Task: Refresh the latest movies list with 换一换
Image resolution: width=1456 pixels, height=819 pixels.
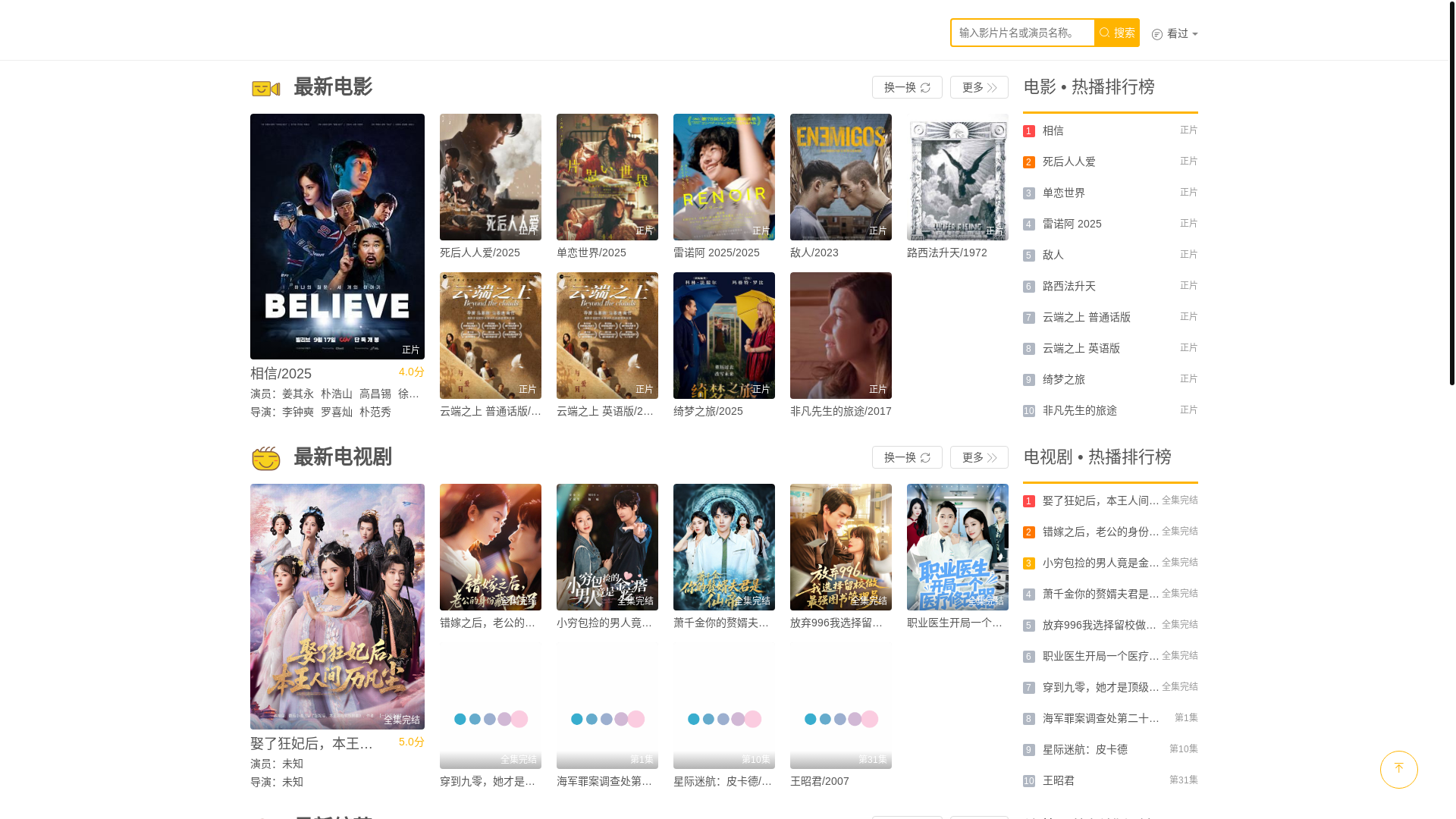Action: click(906, 87)
